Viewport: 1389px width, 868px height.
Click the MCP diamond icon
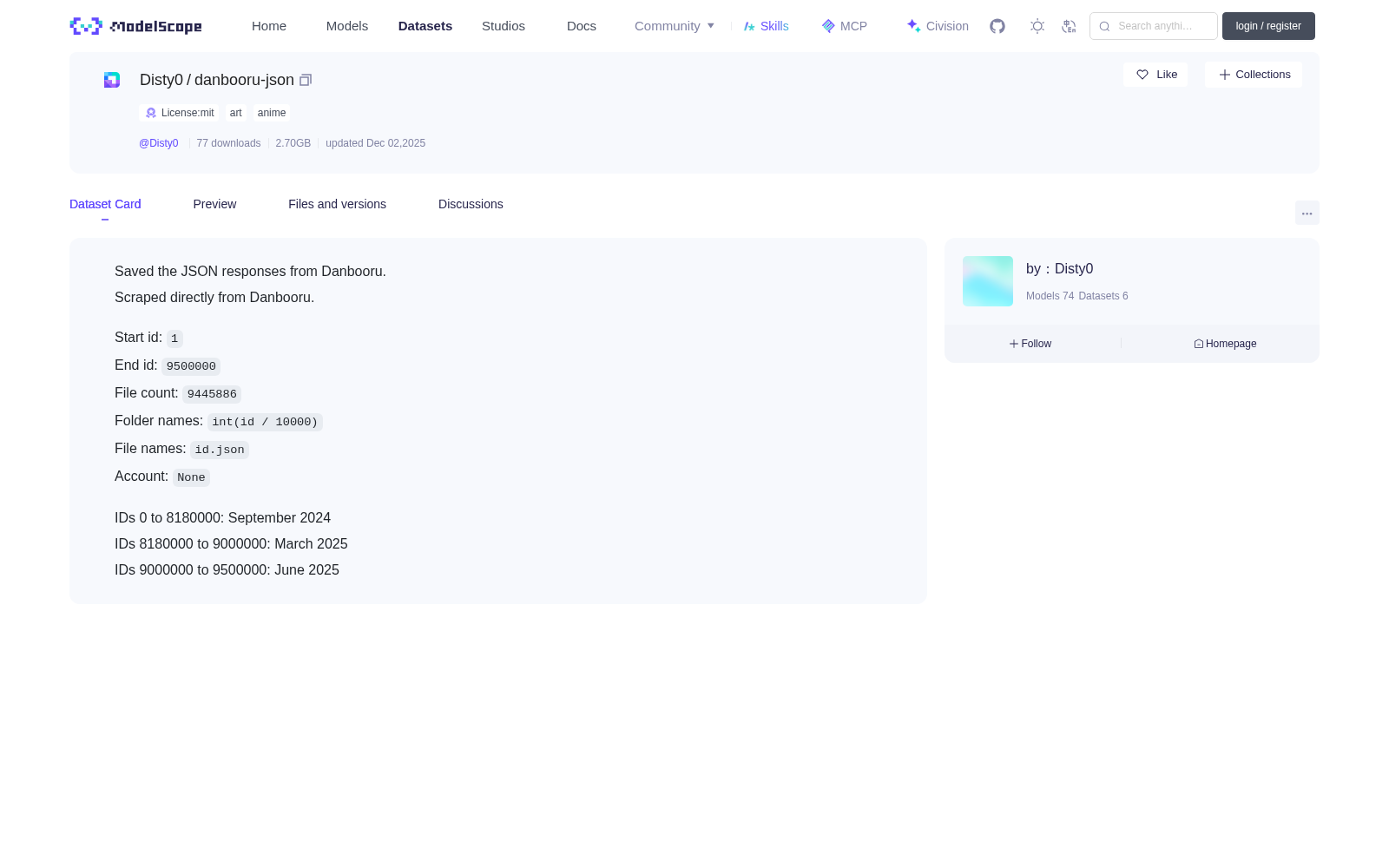click(x=828, y=26)
